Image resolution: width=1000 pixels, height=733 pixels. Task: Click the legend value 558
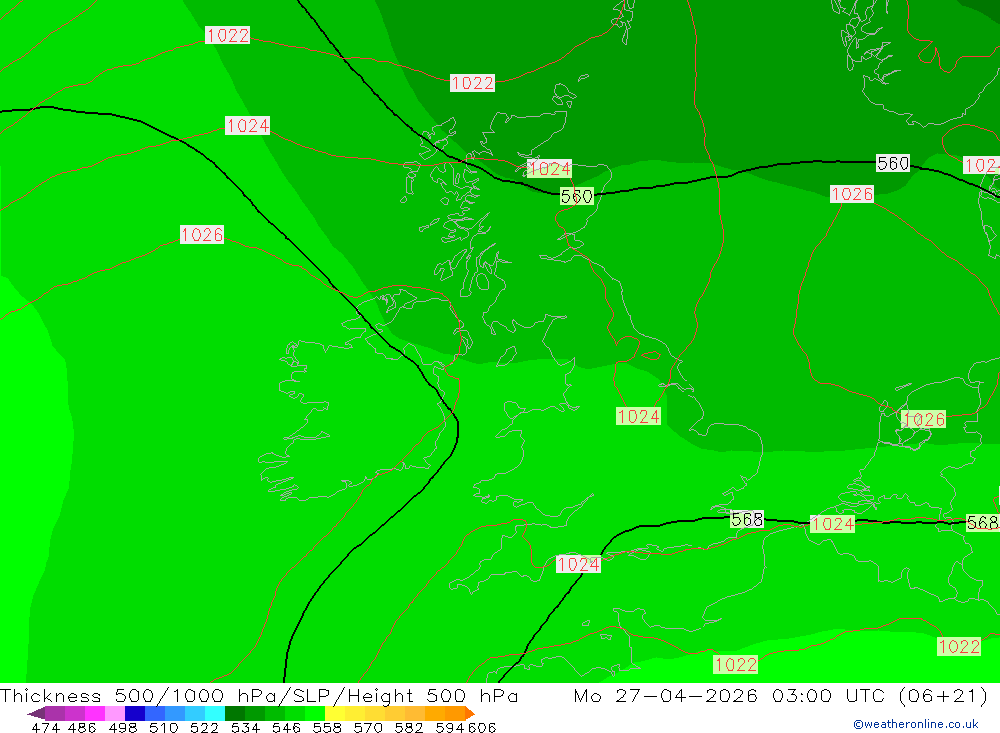[327, 728]
